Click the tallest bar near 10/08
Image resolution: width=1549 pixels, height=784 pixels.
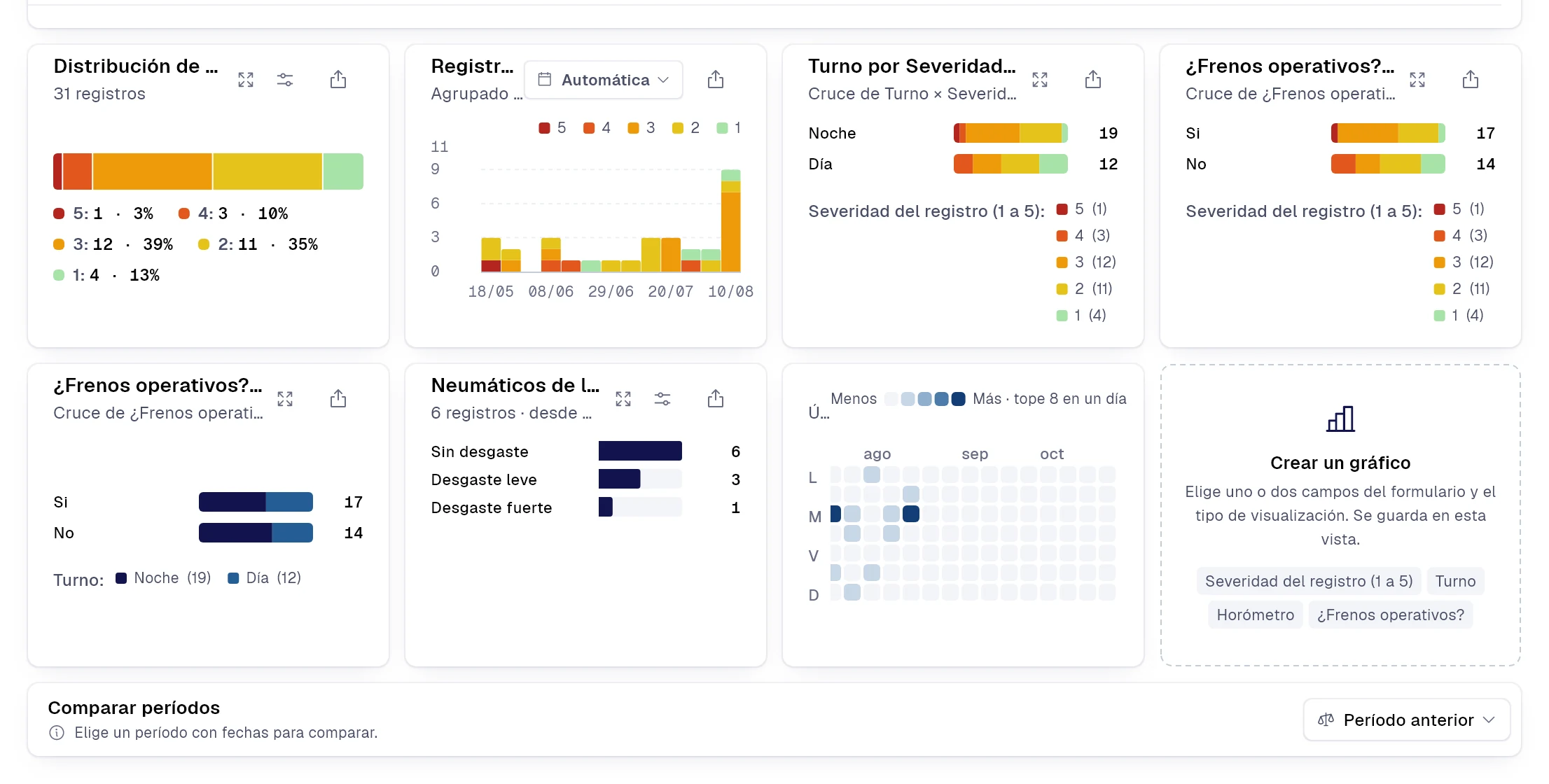tap(730, 220)
